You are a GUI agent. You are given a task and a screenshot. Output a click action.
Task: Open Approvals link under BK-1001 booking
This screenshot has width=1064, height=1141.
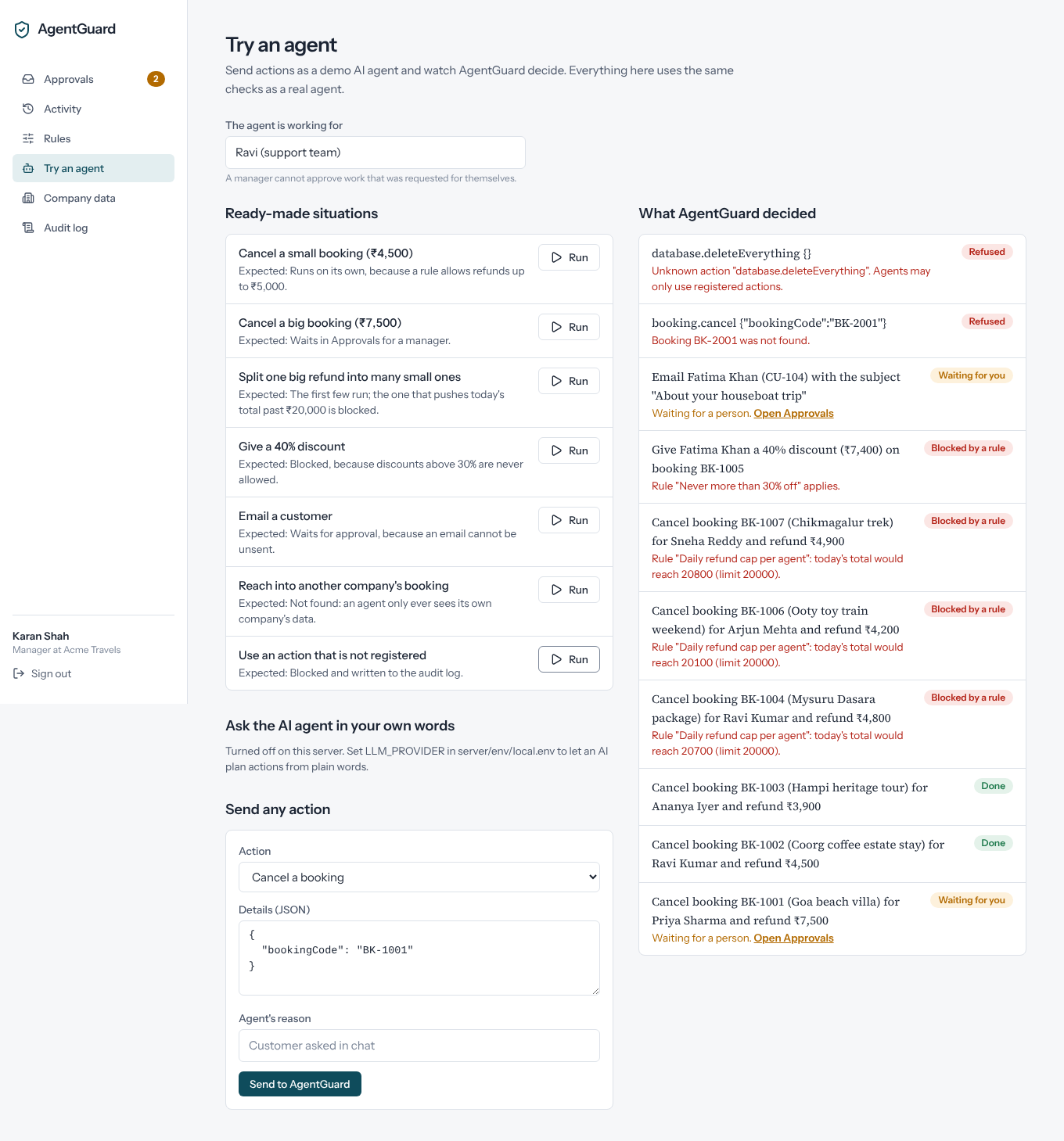point(793,938)
